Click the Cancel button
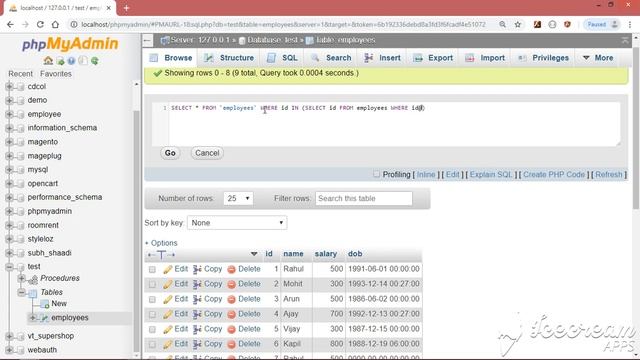The height and width of the screenshot is (360, 640). 207,153
